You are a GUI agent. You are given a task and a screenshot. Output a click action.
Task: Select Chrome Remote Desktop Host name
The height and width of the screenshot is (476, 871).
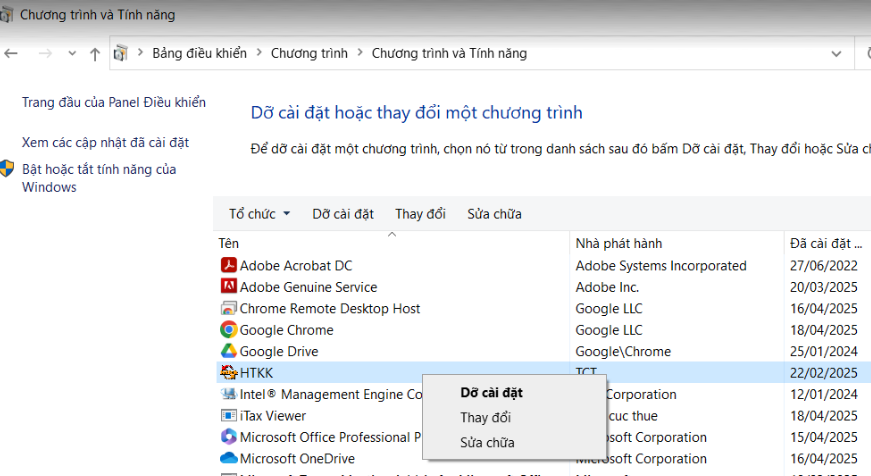coord(330,308)
